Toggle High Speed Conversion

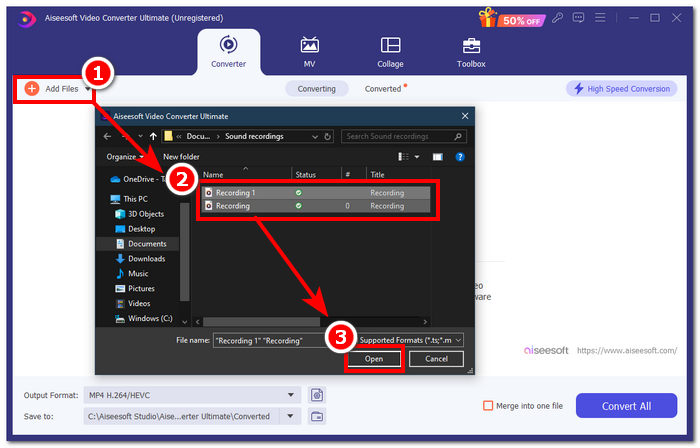click(x=622, y=89)
